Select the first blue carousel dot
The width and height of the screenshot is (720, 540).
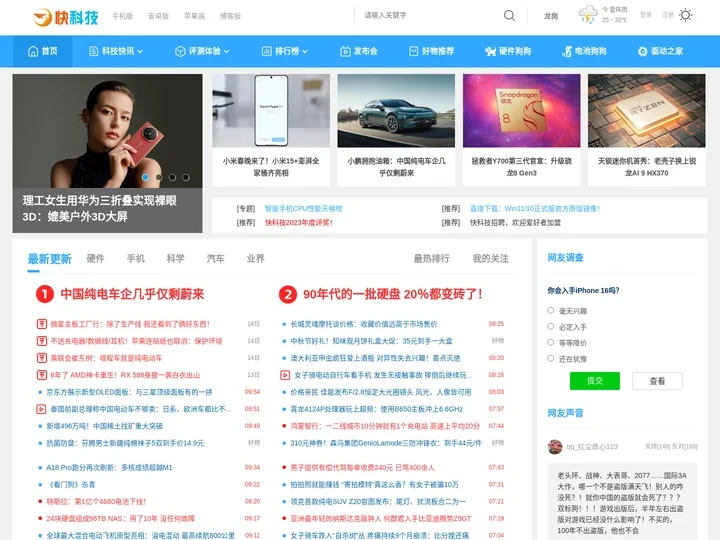(146, 177)
